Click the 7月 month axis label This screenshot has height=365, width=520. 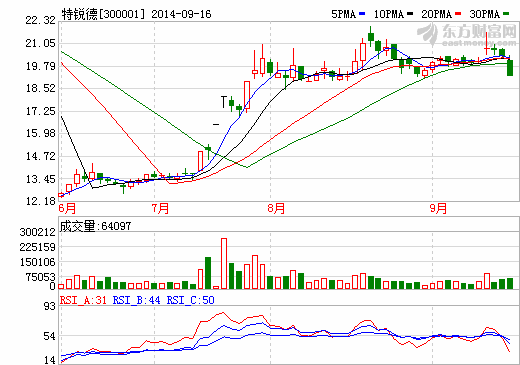pyautogui.click(x=160, y=209)
